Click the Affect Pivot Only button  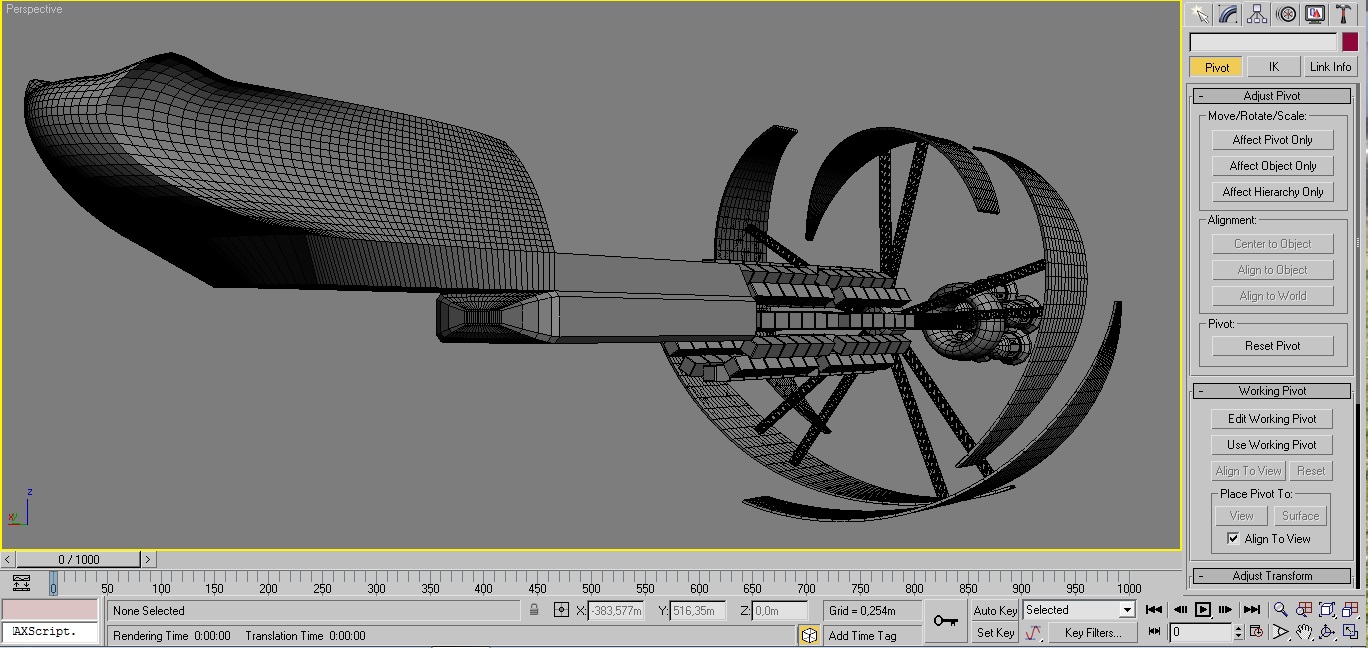[1272, 140]
